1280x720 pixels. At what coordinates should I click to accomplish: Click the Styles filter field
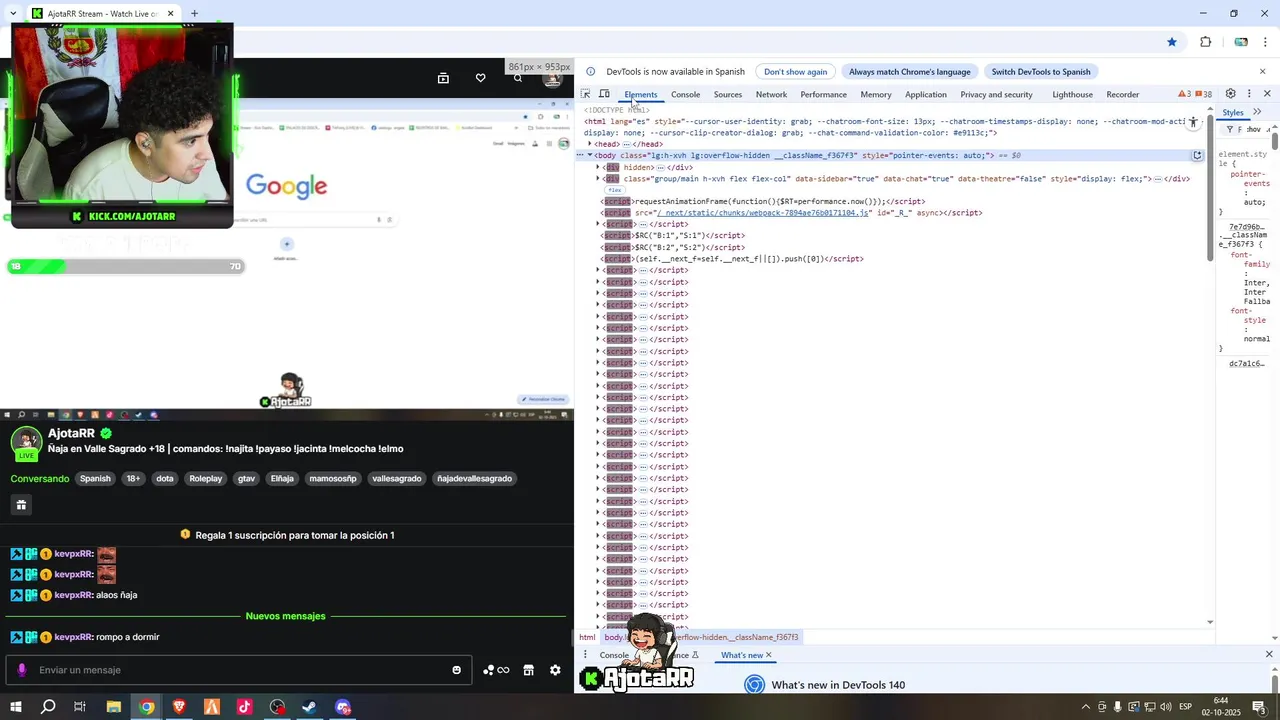(1231, 130)
